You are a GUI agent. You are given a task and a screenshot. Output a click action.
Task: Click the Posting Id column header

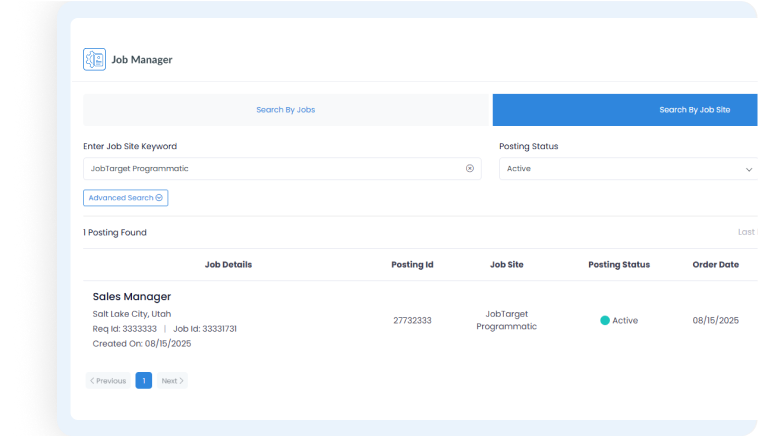[412, 264]
